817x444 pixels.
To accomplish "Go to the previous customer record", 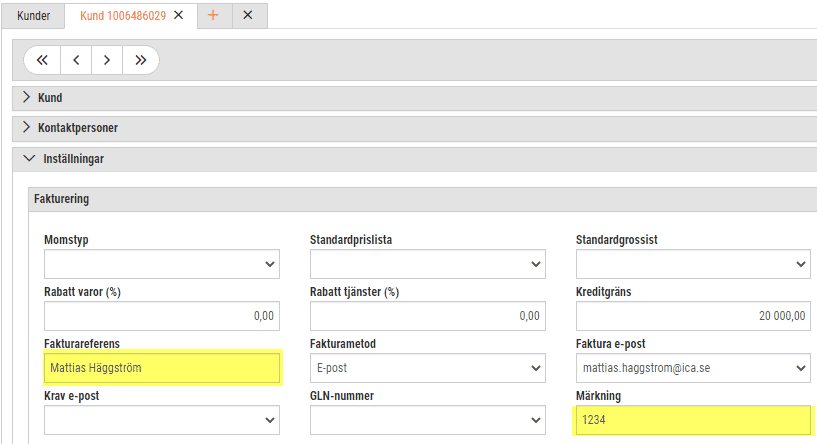I will tap(76, 60).
